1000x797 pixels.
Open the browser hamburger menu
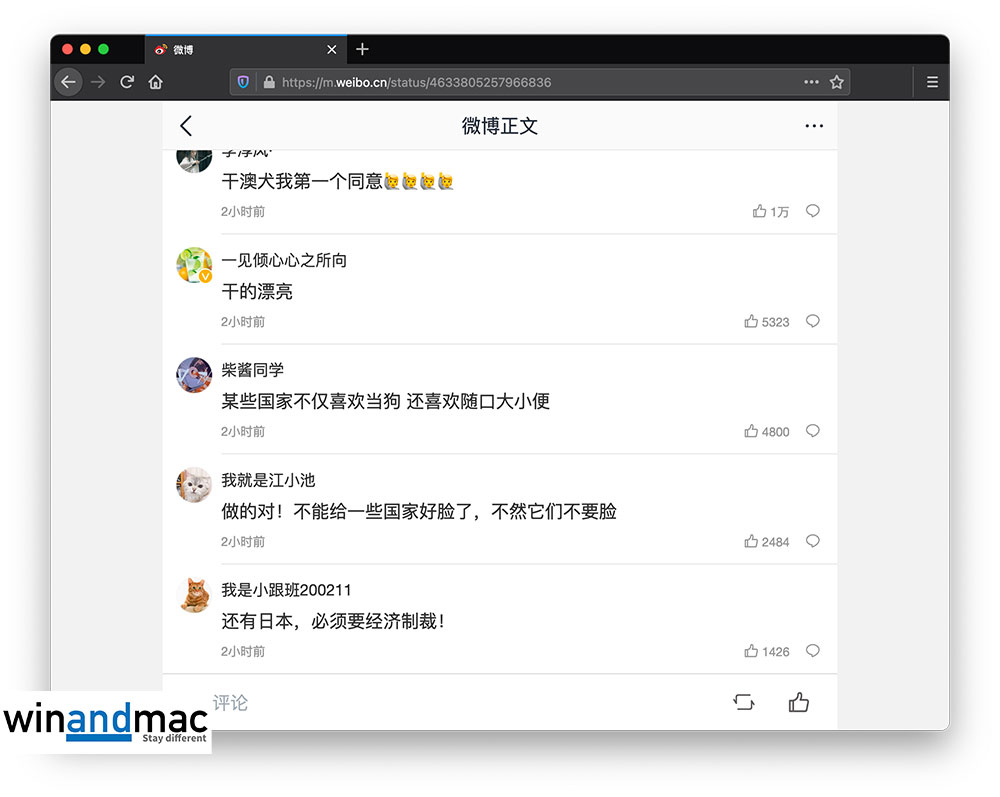932,82
